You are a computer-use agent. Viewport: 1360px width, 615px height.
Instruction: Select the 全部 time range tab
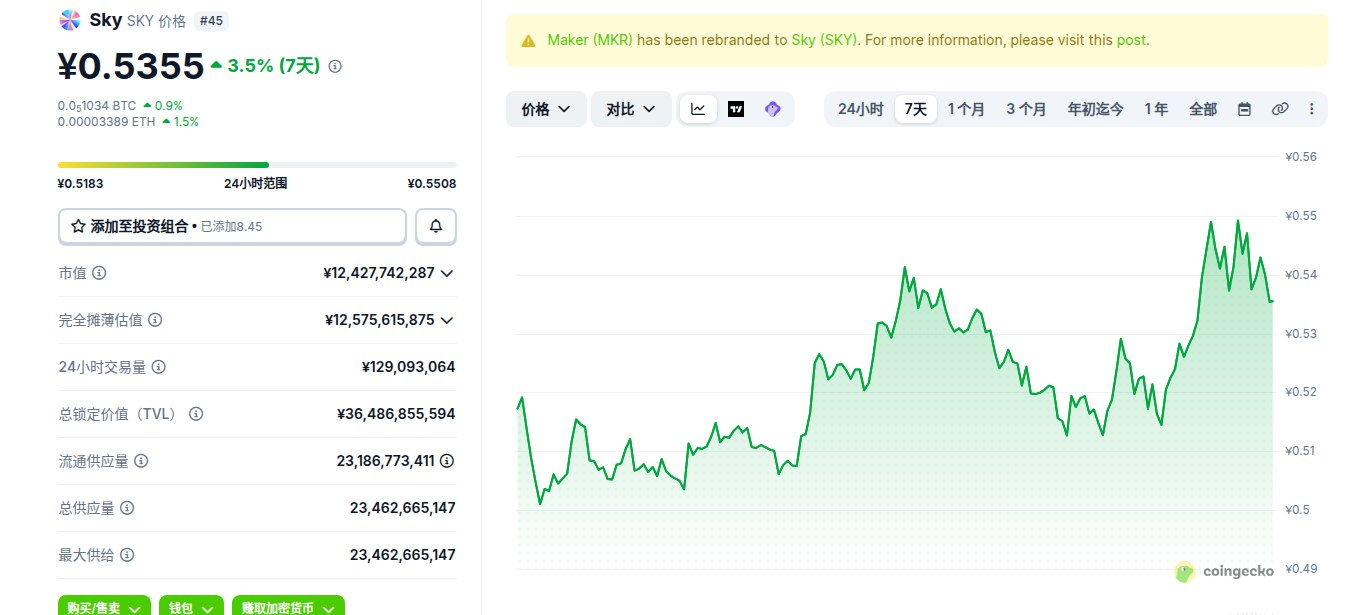[x=1203, y=109]
